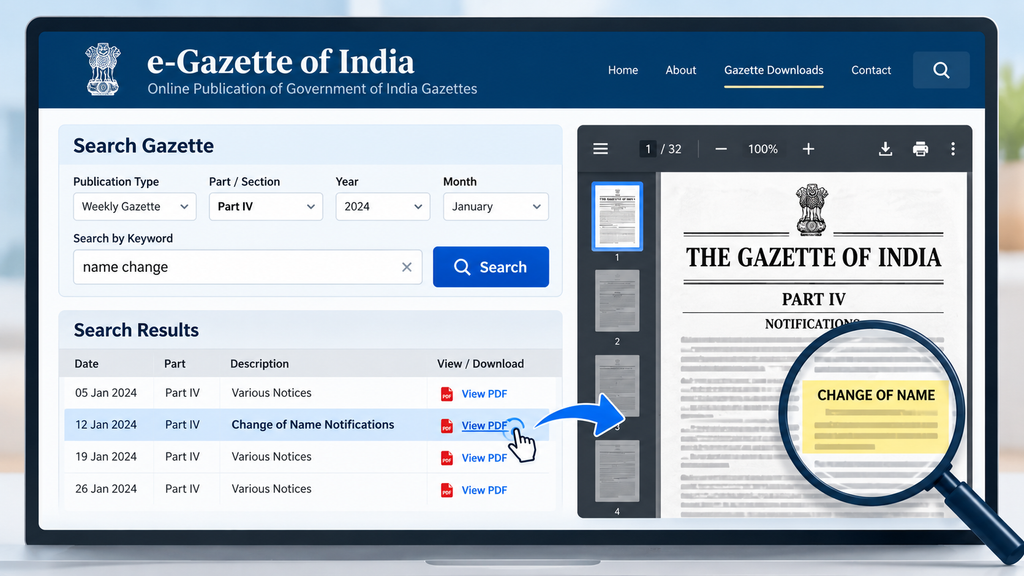
Task: Click Various Notices in the 05 Jan row
Action: (x=272, y=393)
